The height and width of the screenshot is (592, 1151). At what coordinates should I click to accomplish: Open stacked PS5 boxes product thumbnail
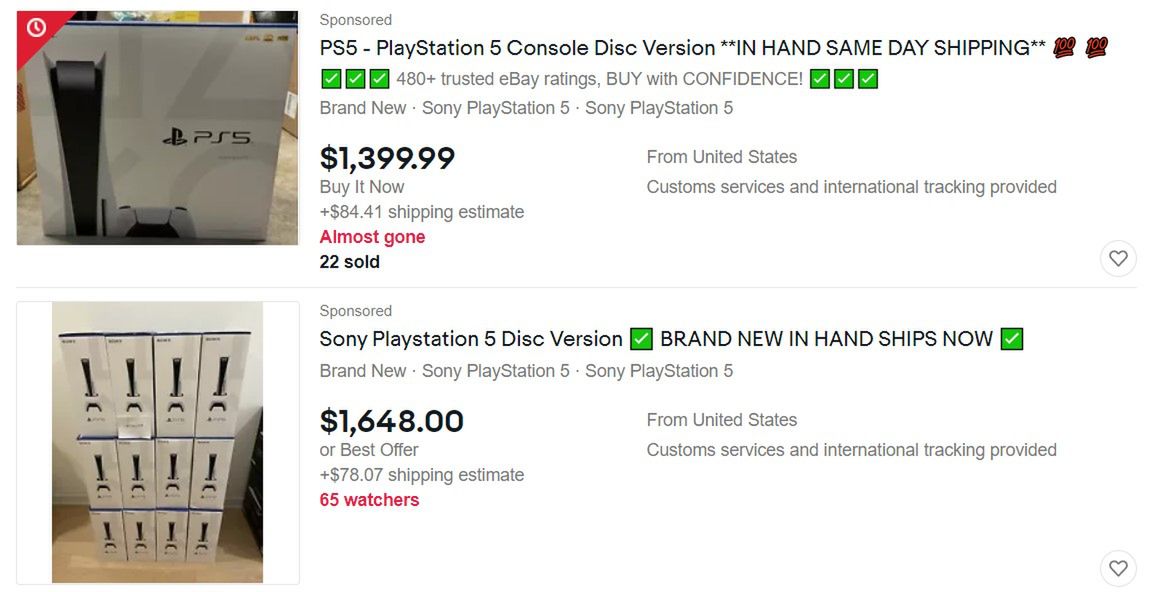click(157, 442)
